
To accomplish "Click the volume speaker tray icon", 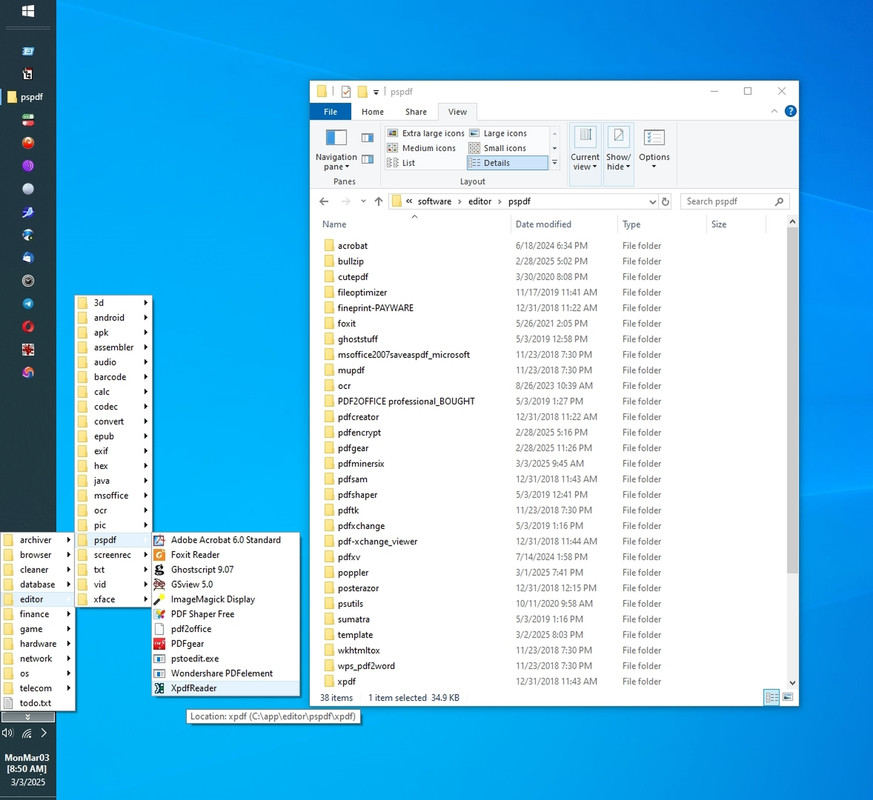I will tap(7, 733).
